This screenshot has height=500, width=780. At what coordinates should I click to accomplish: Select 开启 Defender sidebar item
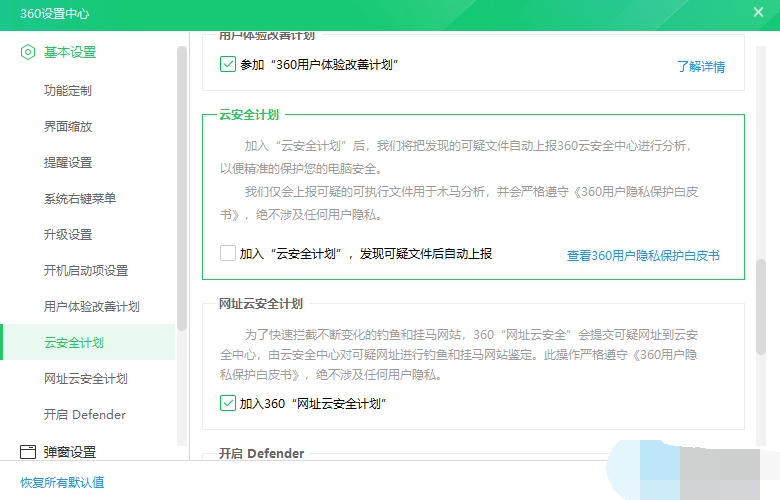[85, 414]
